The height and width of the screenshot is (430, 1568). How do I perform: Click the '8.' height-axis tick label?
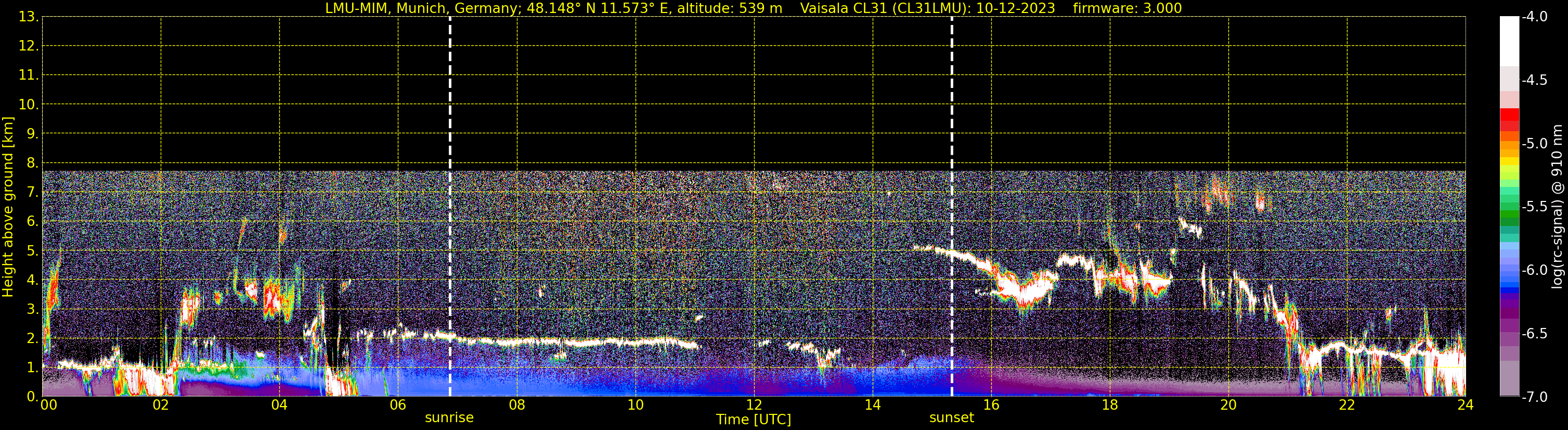[33, 163]
